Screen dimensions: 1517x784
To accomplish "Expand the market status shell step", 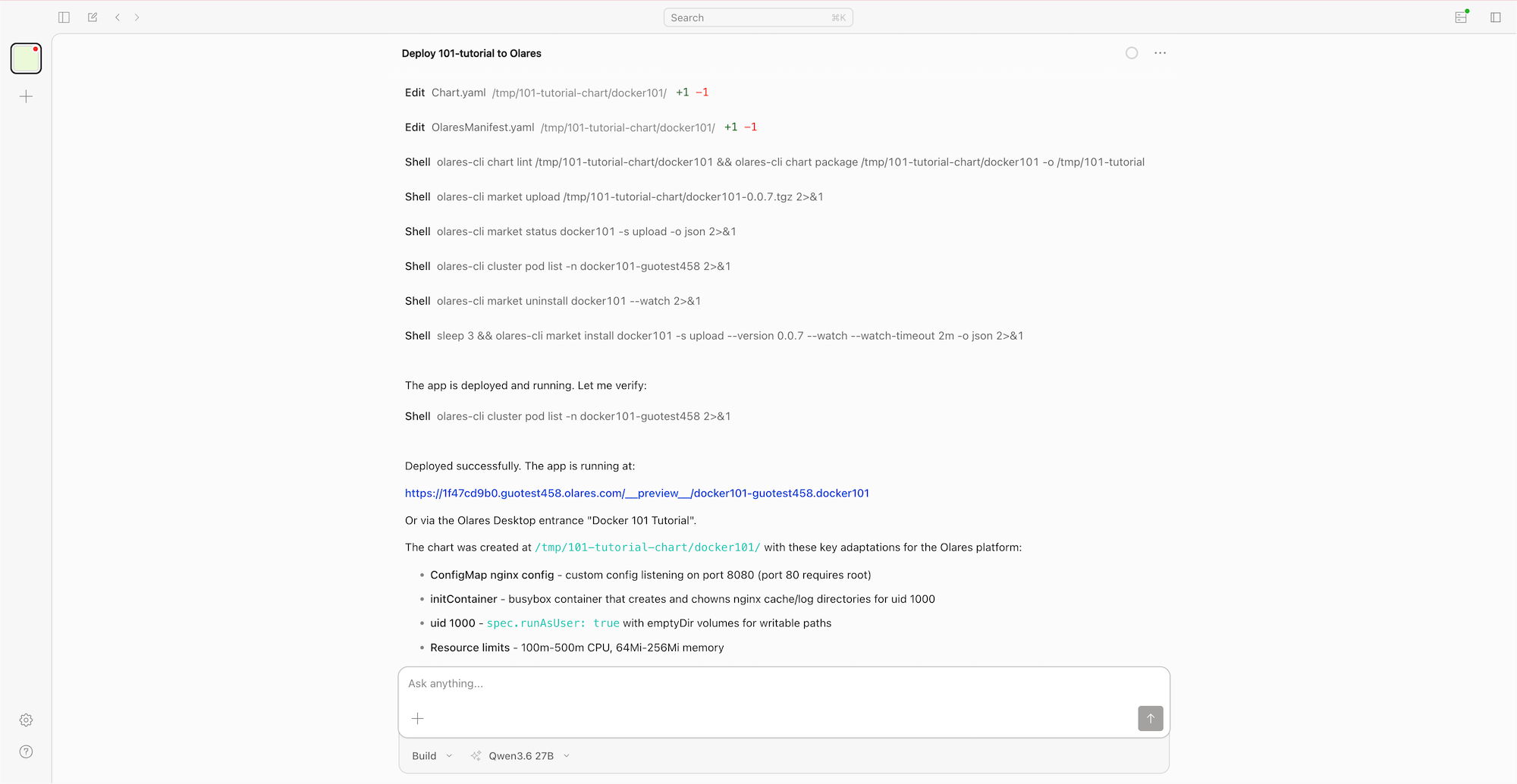I will click(x=570, y=232).
